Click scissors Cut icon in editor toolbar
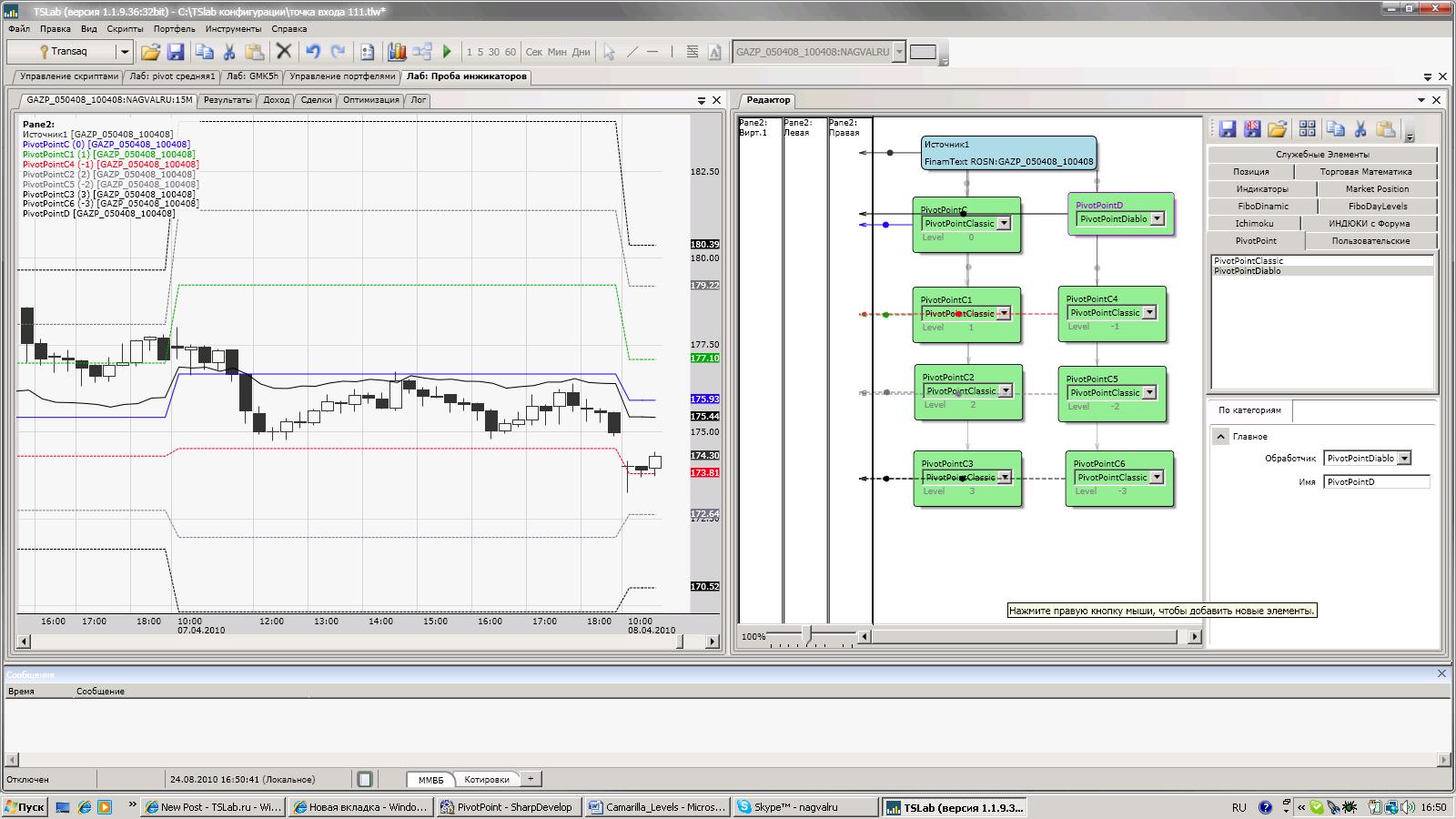Viewport: 1456px width, 819px height. (x=1360, y=129)
